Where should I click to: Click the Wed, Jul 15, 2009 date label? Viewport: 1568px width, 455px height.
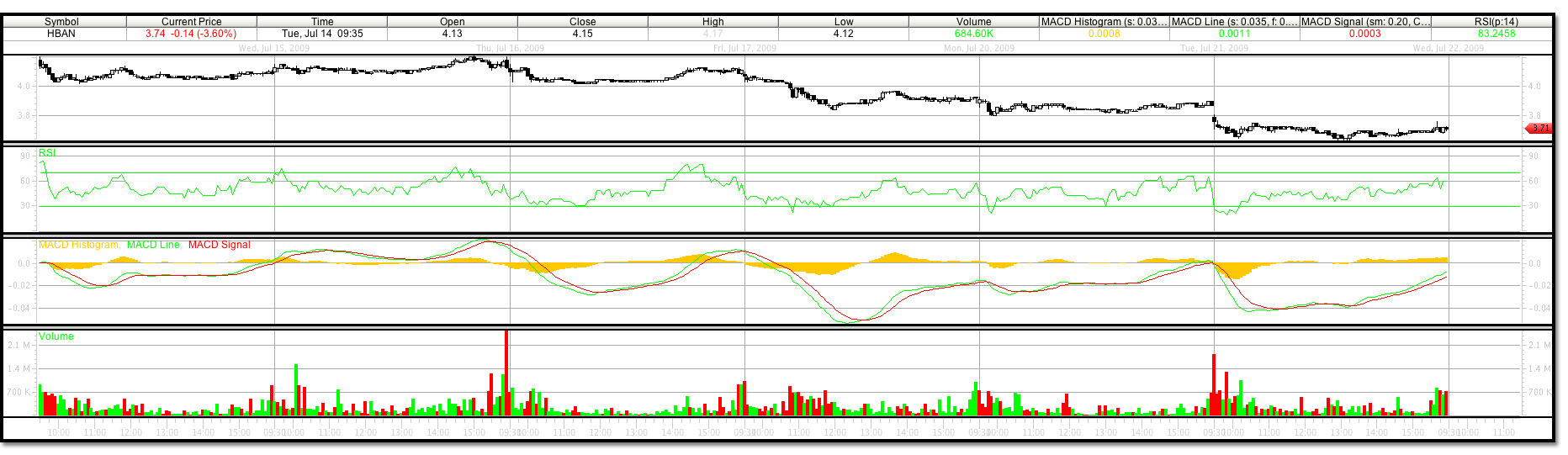(274, 48)
